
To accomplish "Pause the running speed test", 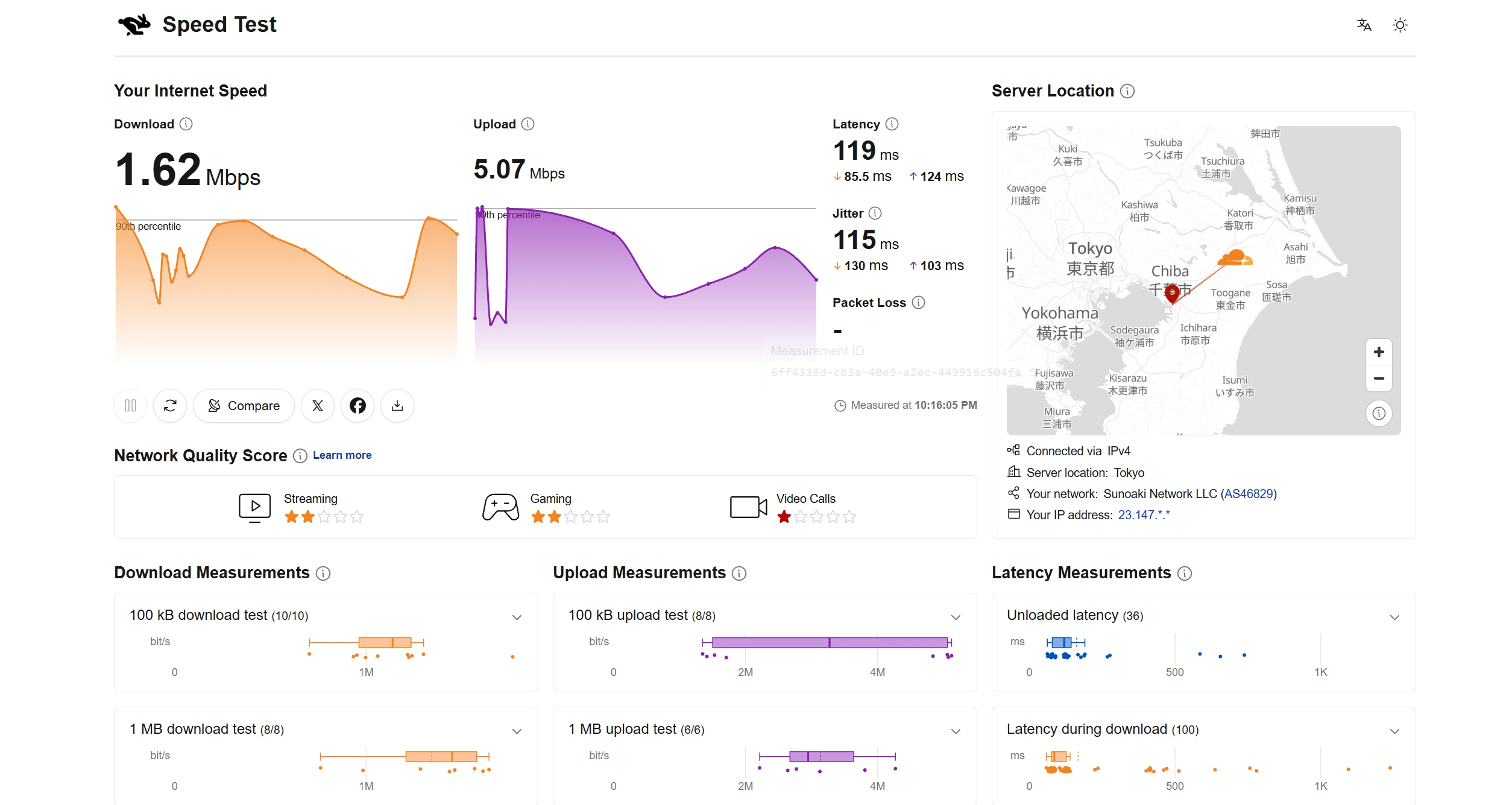I will (130, 406).
